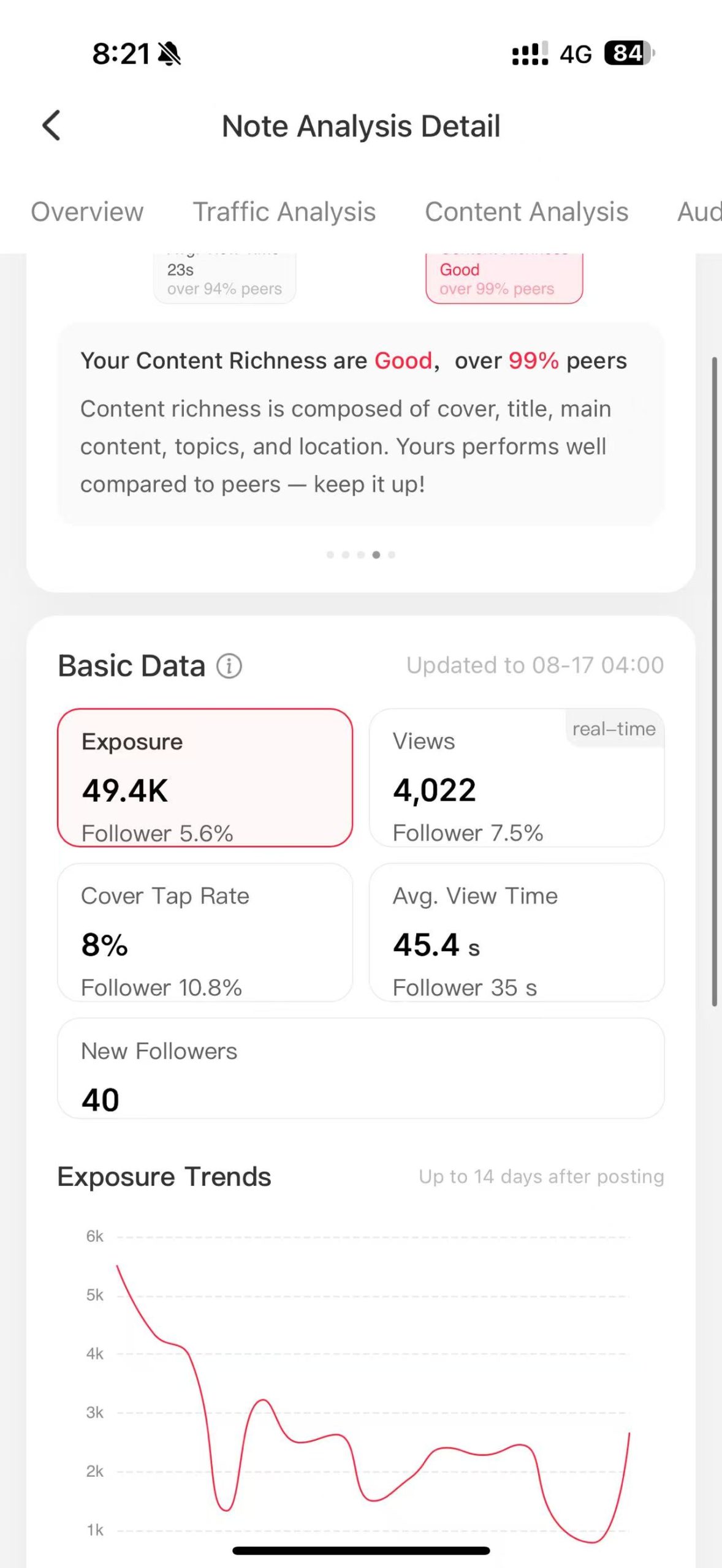722x1568 pixels.
Task: Select the Cover Tap Rate card
Action: point(205,932)
